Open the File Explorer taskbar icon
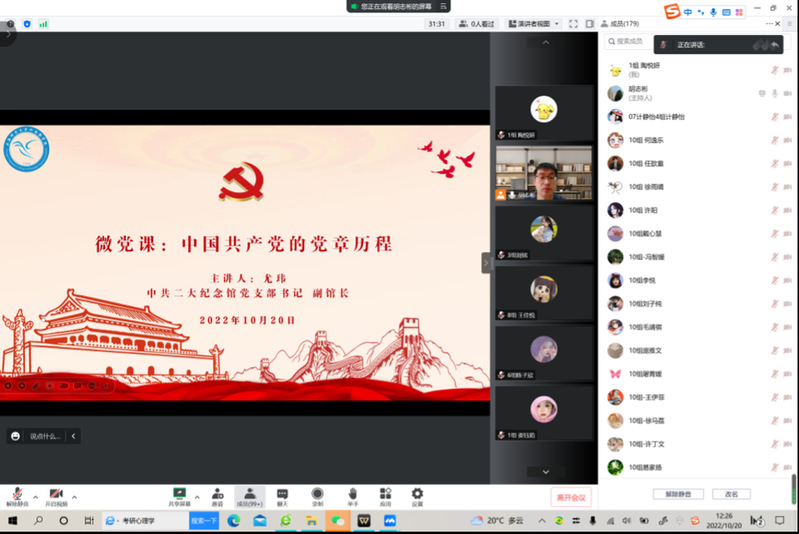Image resolution: width=799 pixels, height=534 pixels. (x=311, y=521)
